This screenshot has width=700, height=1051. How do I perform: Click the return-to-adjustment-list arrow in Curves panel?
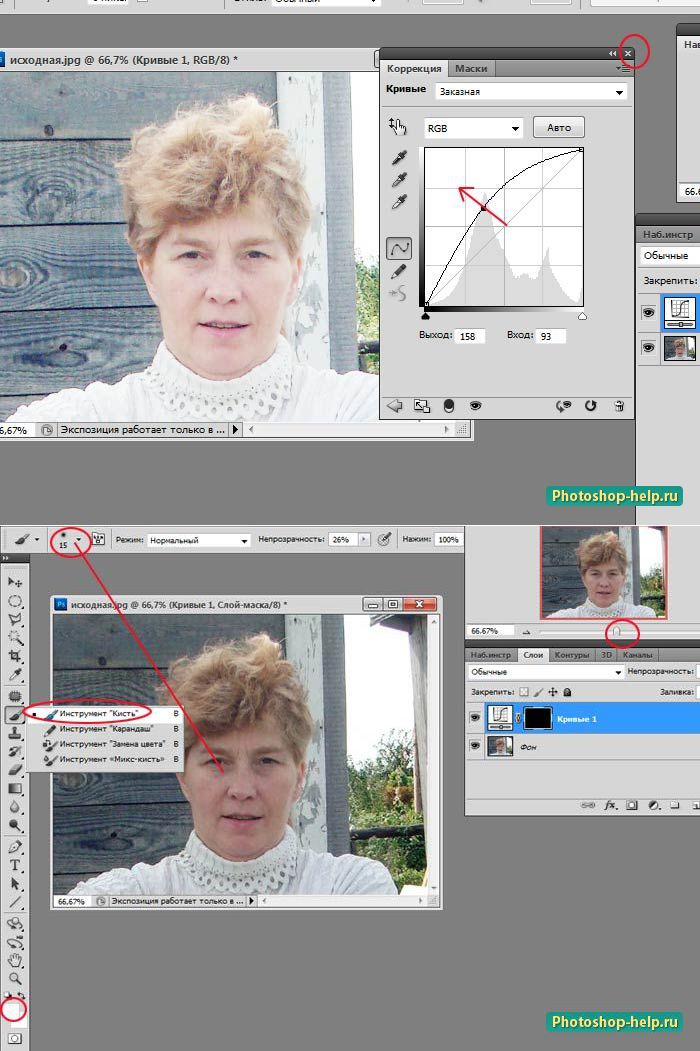[x=395, y=406]
